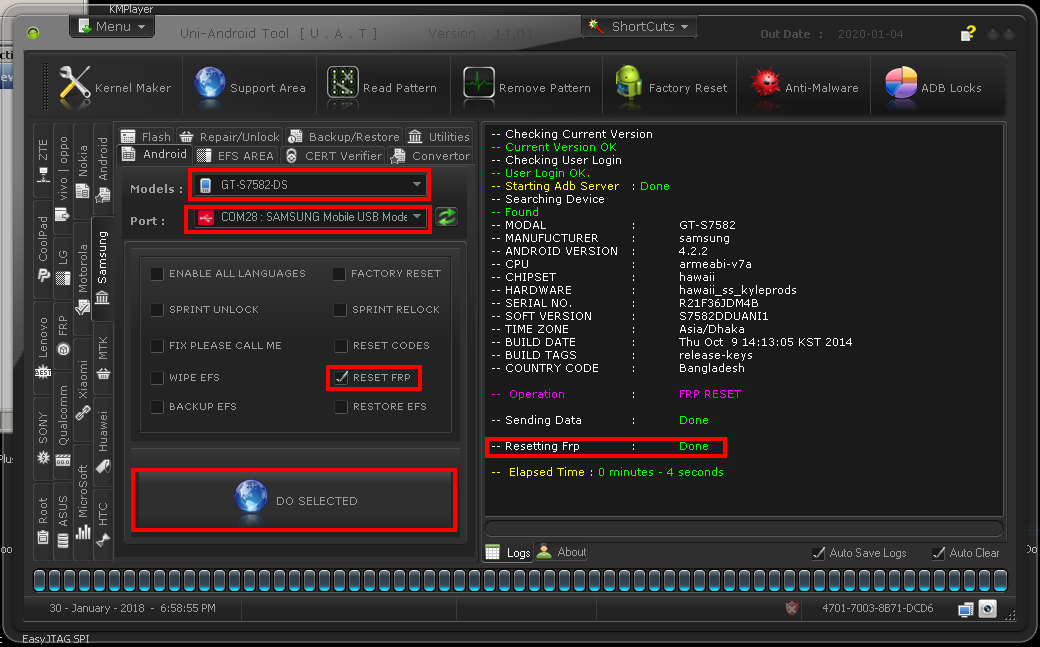Click the camera screenshot icon in status bar
The width and height of the screenshot is (1040, 647).
988,609
